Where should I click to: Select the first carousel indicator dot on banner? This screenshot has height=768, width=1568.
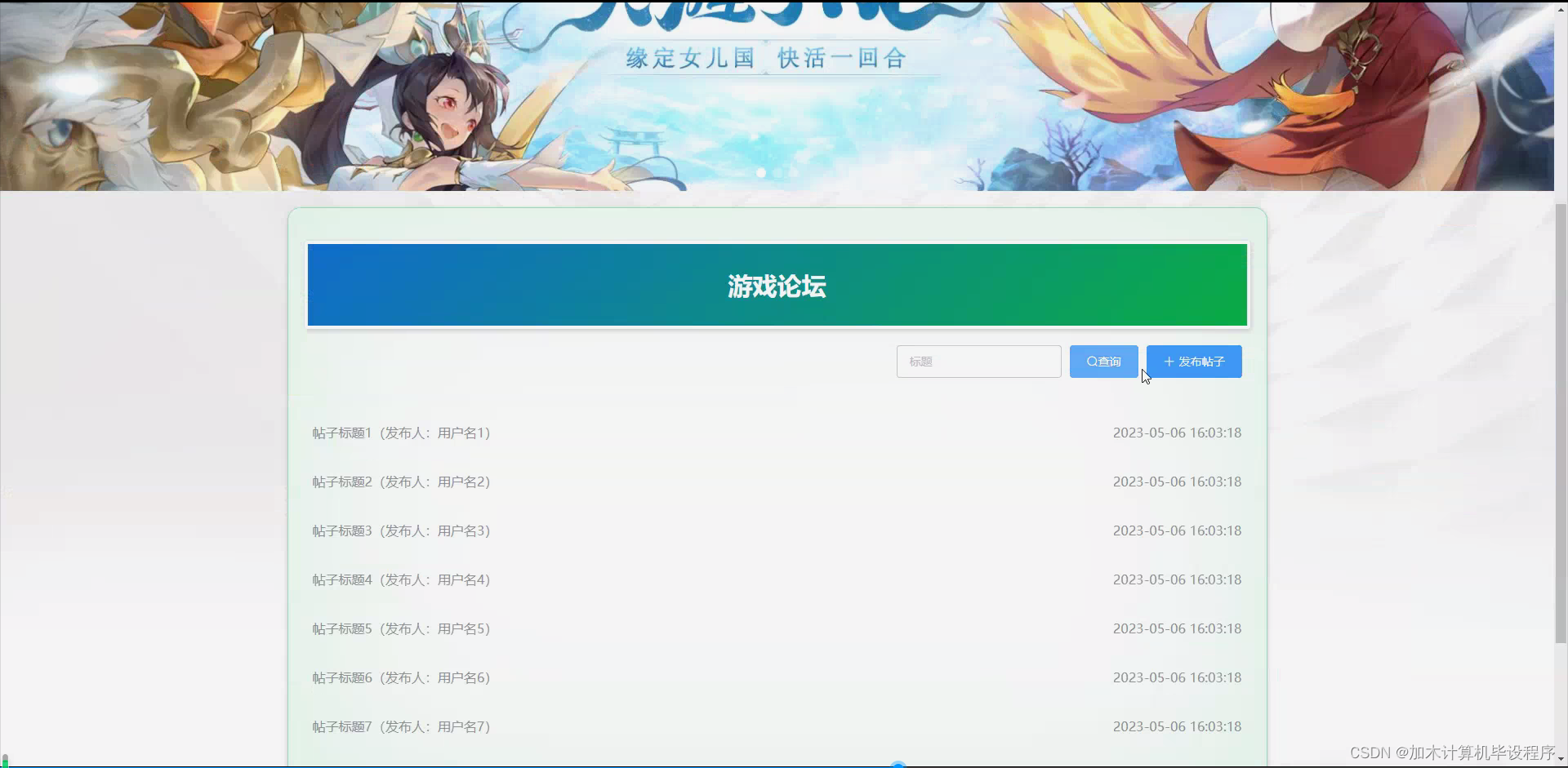tap(761, 173)
